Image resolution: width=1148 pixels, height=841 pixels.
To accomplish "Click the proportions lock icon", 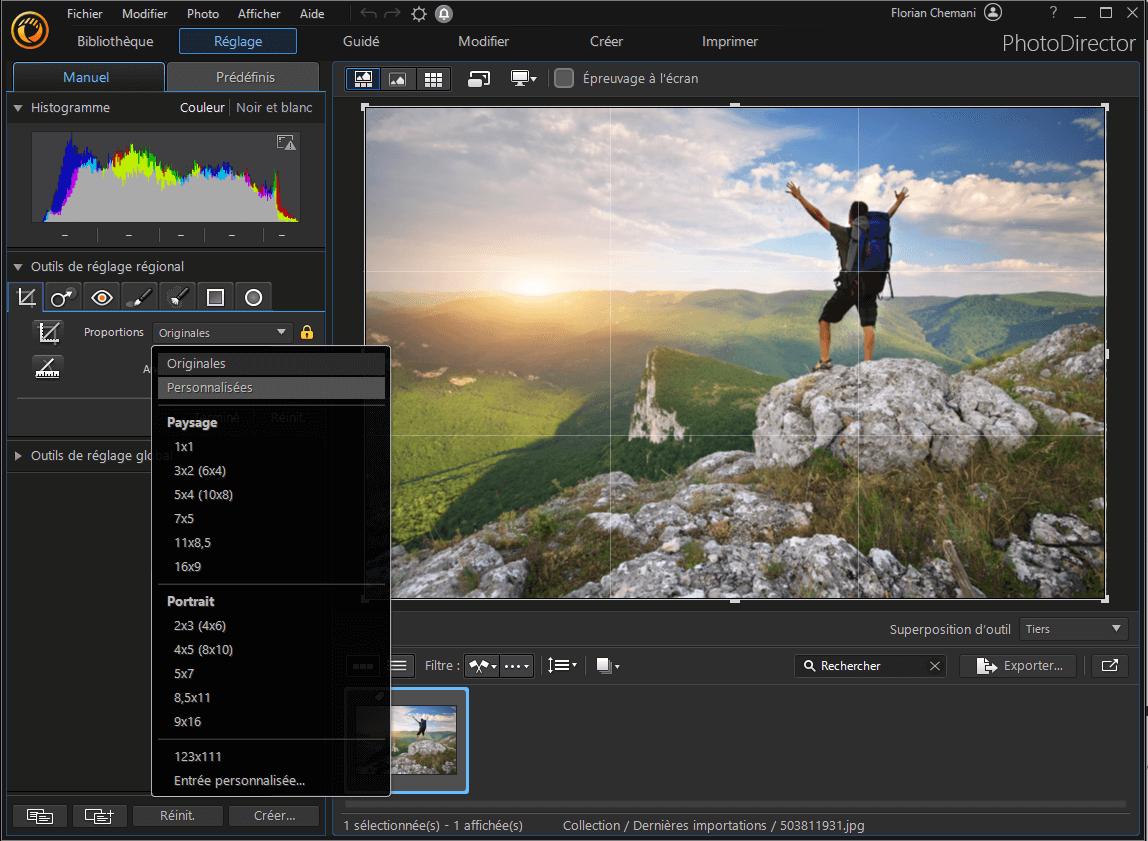I will [x=307, y=332].
